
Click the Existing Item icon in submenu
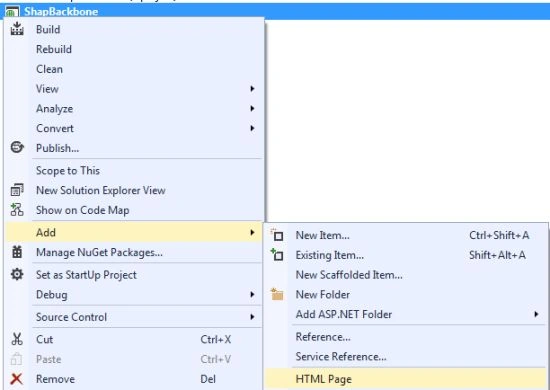pos(277,255)
